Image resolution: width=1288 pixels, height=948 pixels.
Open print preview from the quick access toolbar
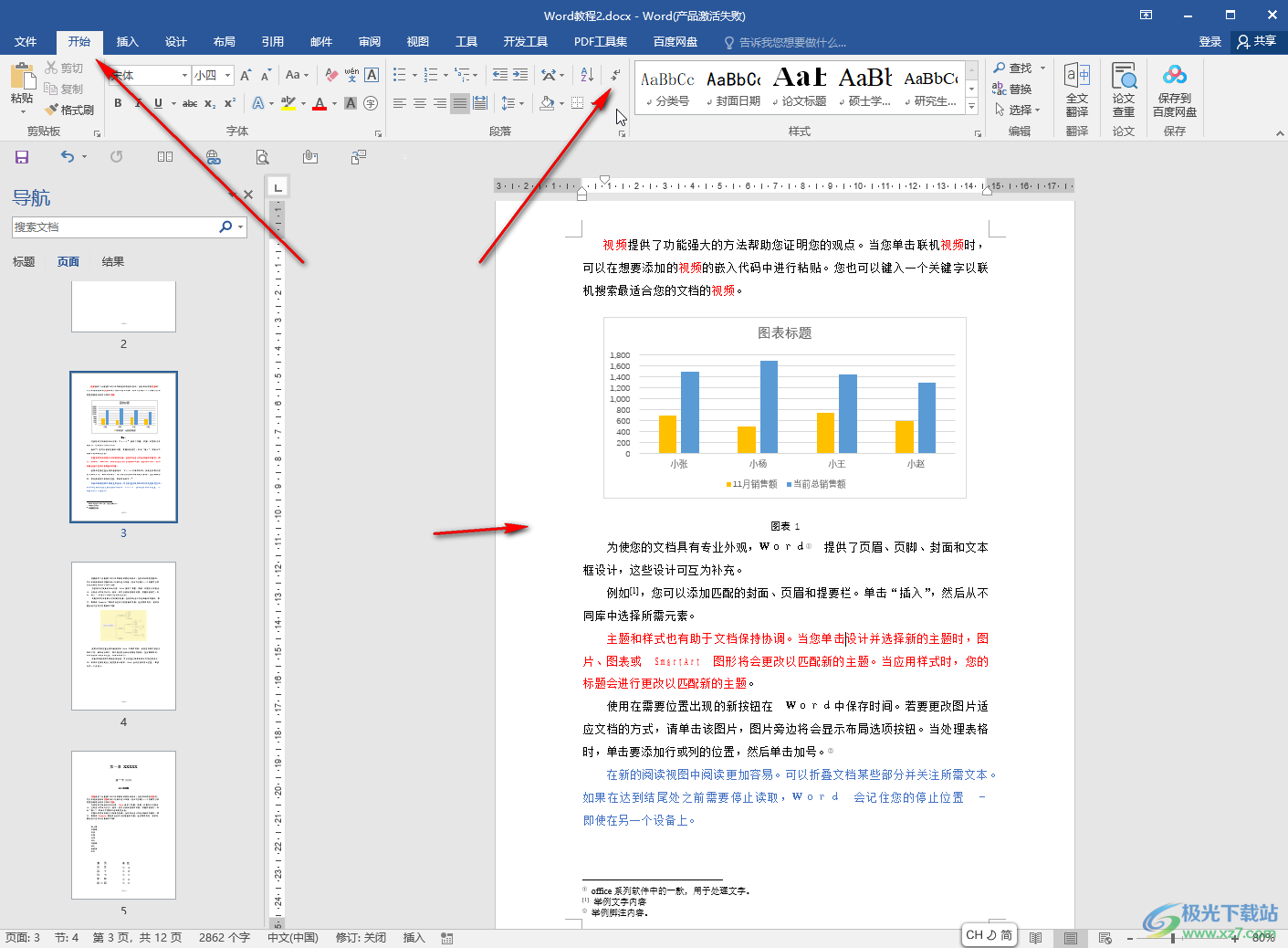pos(262,157)
